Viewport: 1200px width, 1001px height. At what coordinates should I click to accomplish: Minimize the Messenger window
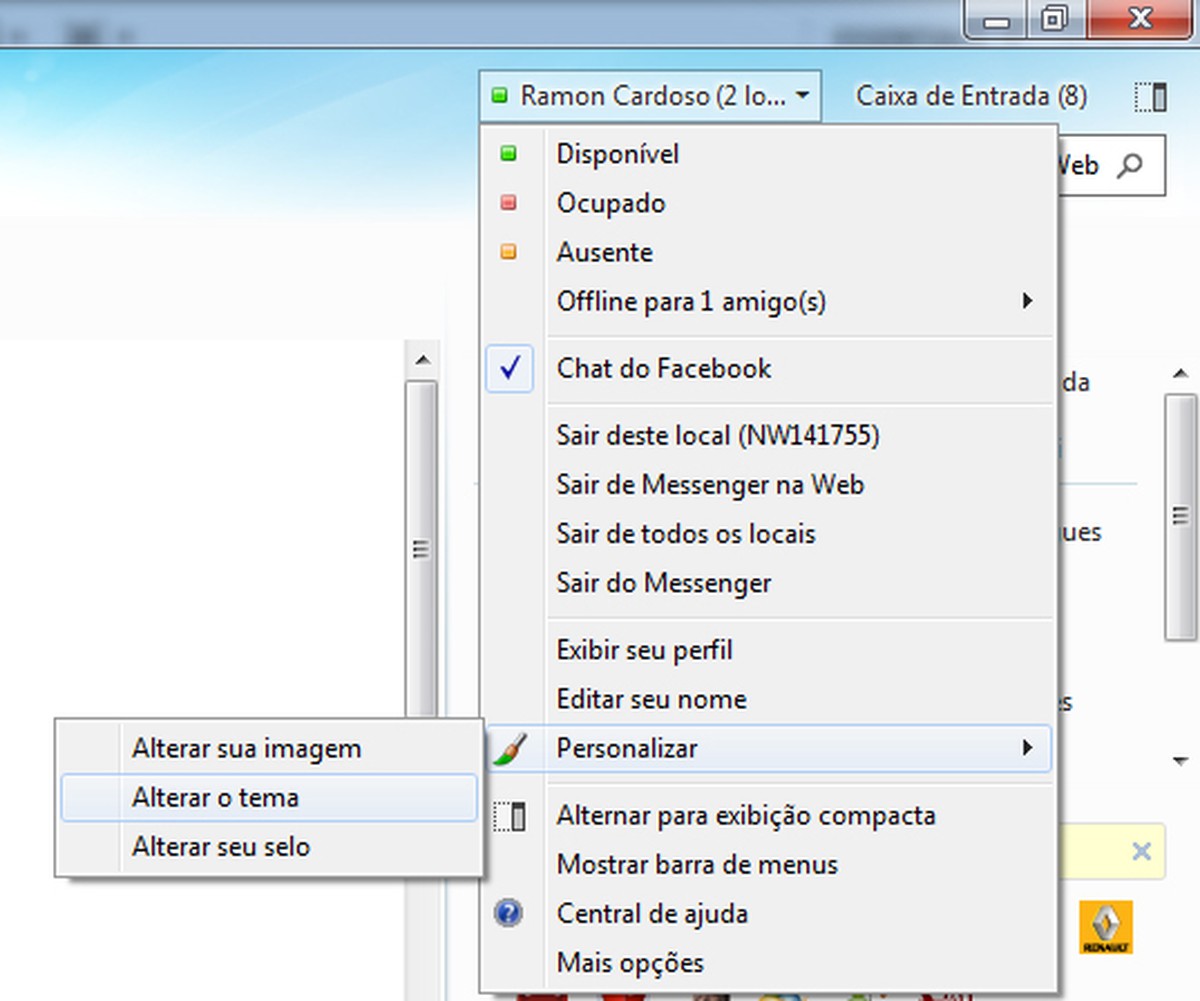click(x=998, y=18)
